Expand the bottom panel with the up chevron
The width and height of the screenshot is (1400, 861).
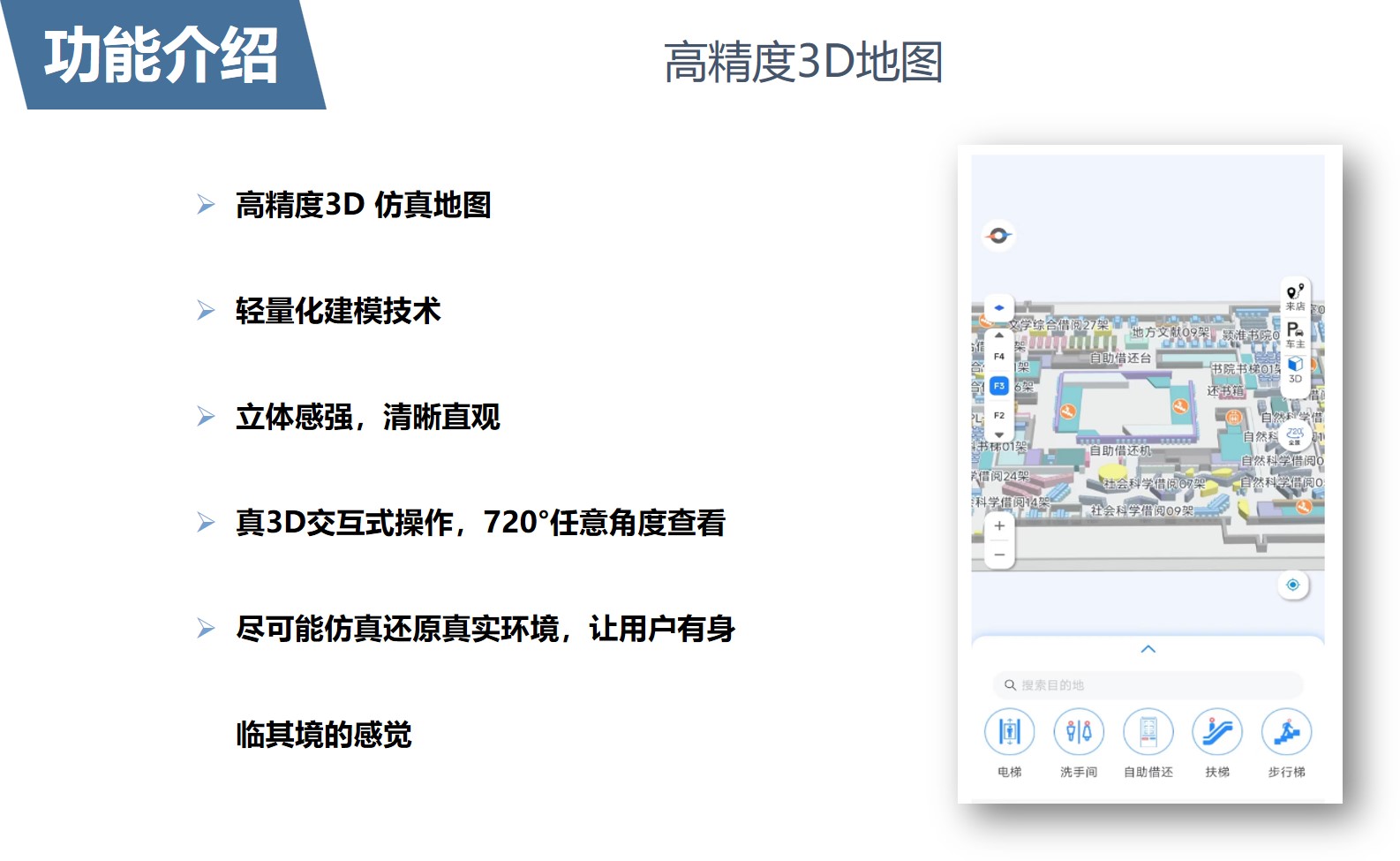tap(1148, 649)
